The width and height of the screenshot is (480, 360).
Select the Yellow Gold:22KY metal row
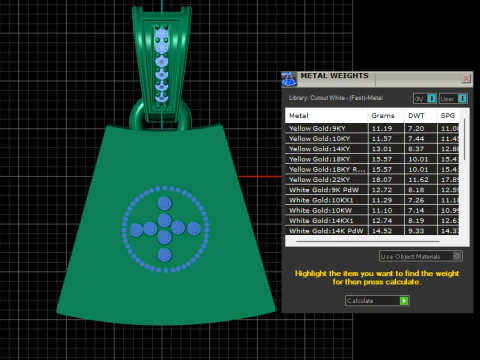[372, 180]
